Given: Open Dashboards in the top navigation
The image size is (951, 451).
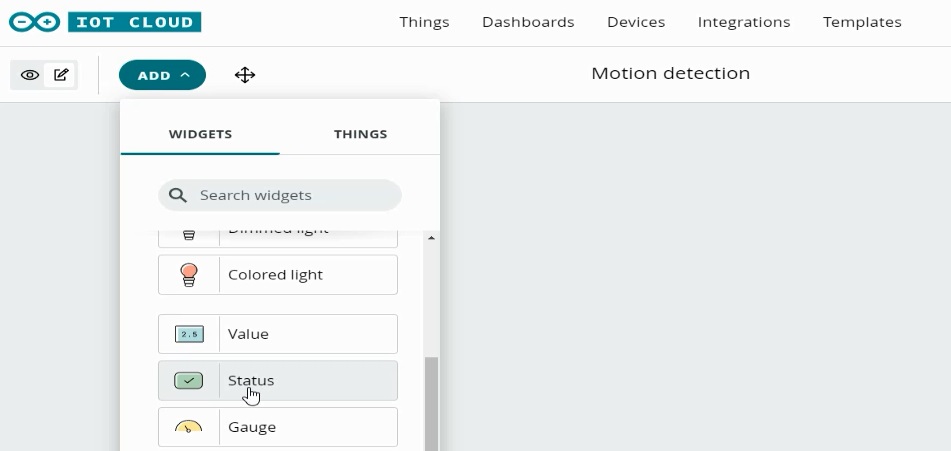Looking at the screenshot, I should tap(528, 22).
